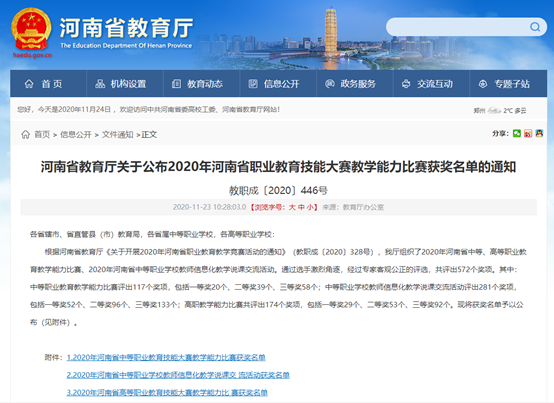Set browsing font size to 大
The height and width of the screenshot is (403, 554).
[x=292, y=207]
